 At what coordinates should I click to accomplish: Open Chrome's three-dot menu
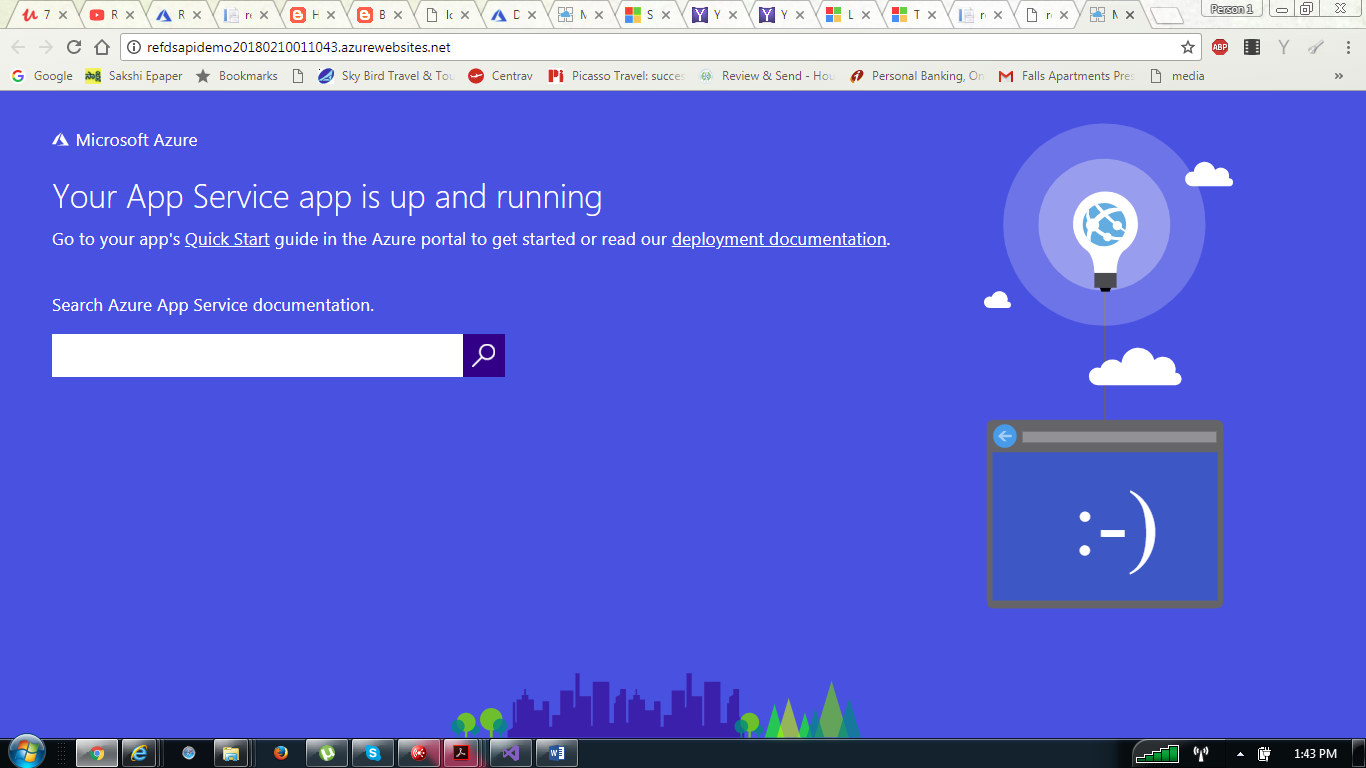point(1348,46)
